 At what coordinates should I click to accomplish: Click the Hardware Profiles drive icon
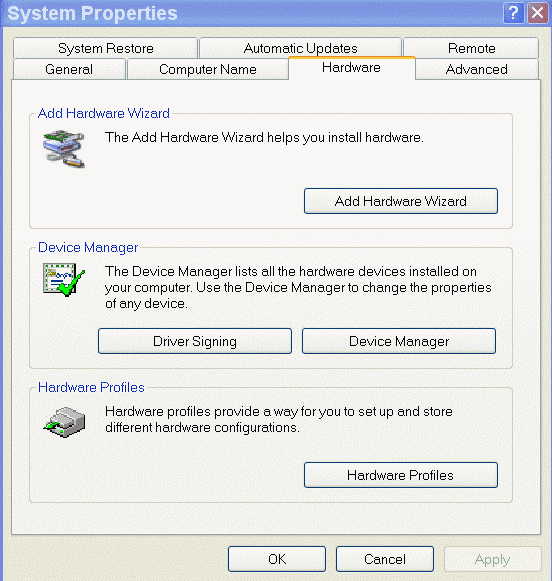pos(64,422)
